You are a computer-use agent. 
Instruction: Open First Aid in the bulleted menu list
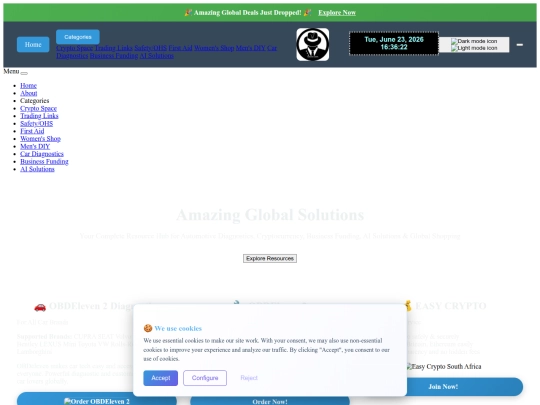(x=32, y=131)
